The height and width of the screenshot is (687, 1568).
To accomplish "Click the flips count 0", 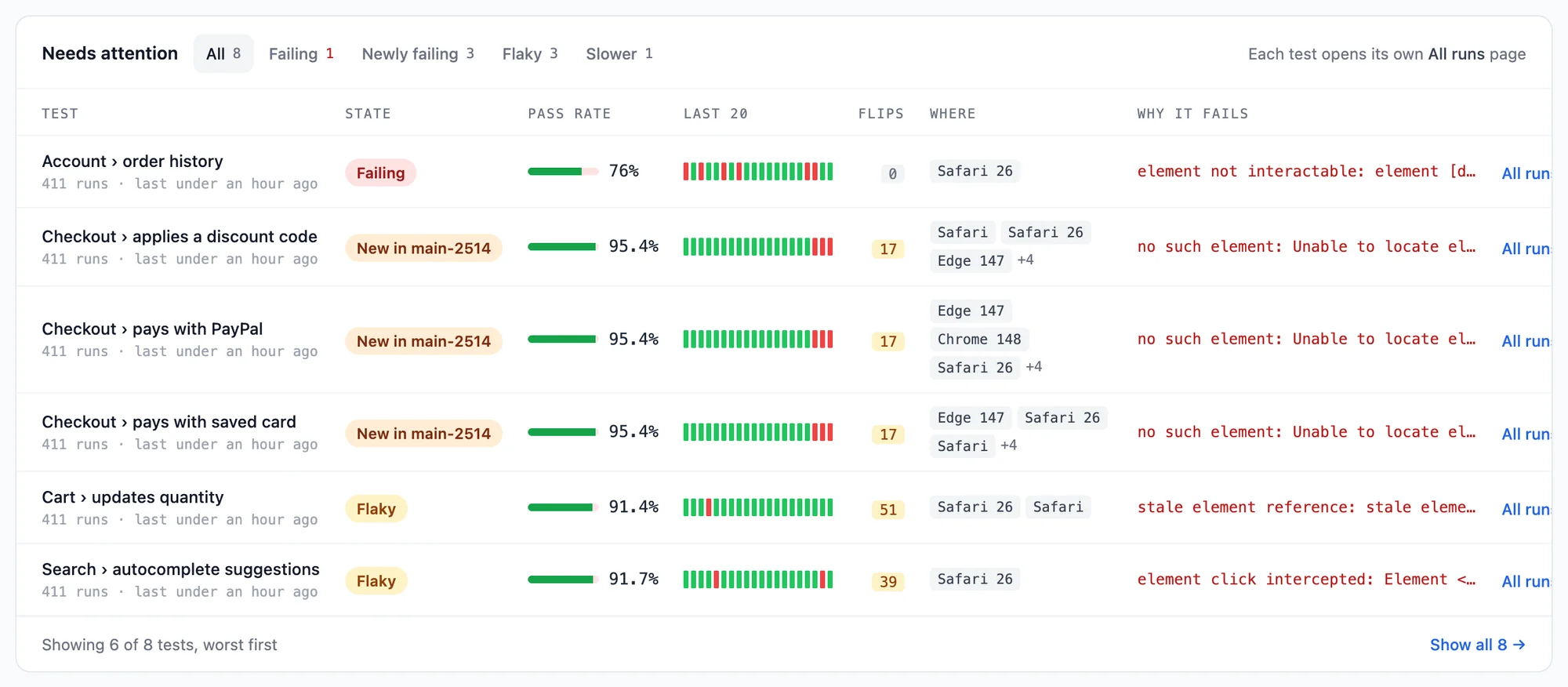I will 892,174.
